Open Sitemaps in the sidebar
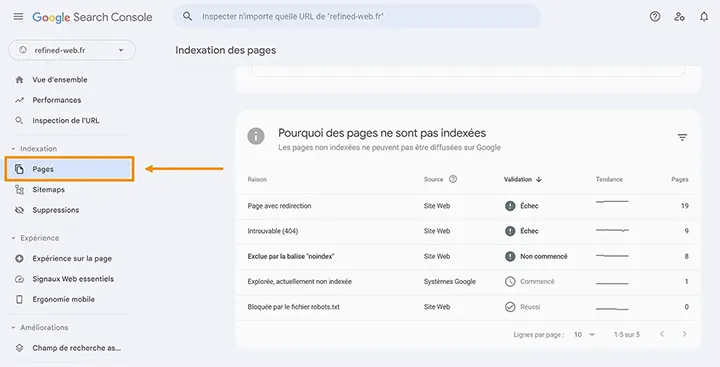Image resolution: width=720 pixels, height=367 pixels. pos(48,190)
